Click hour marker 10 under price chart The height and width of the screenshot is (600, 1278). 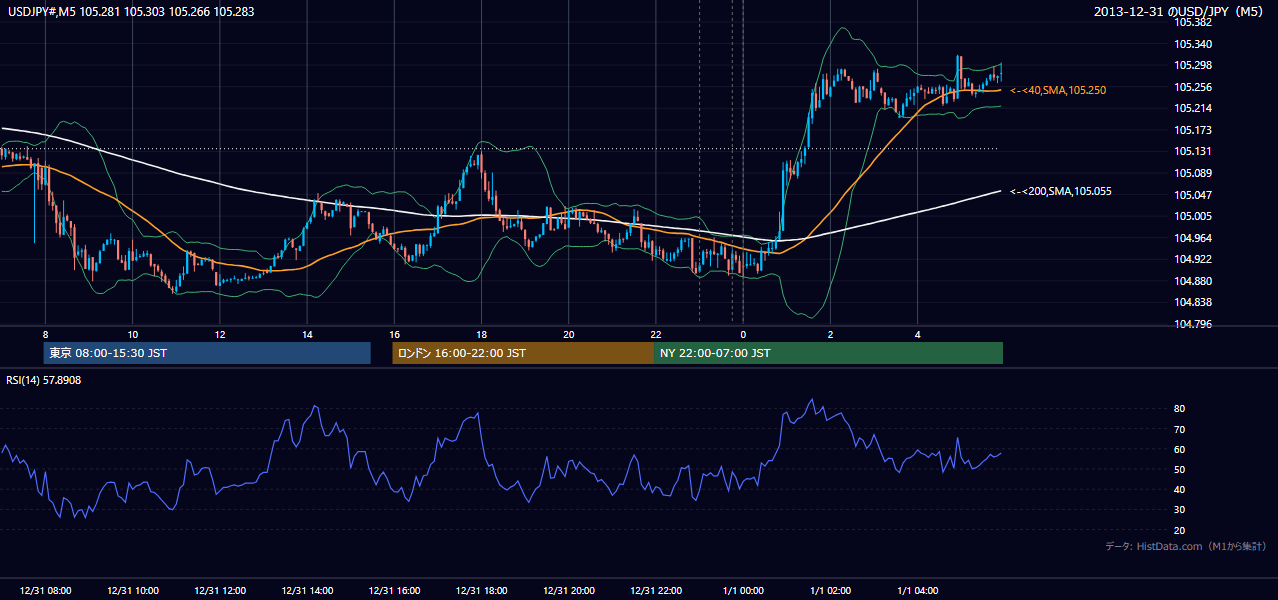(x=133, y=334)
